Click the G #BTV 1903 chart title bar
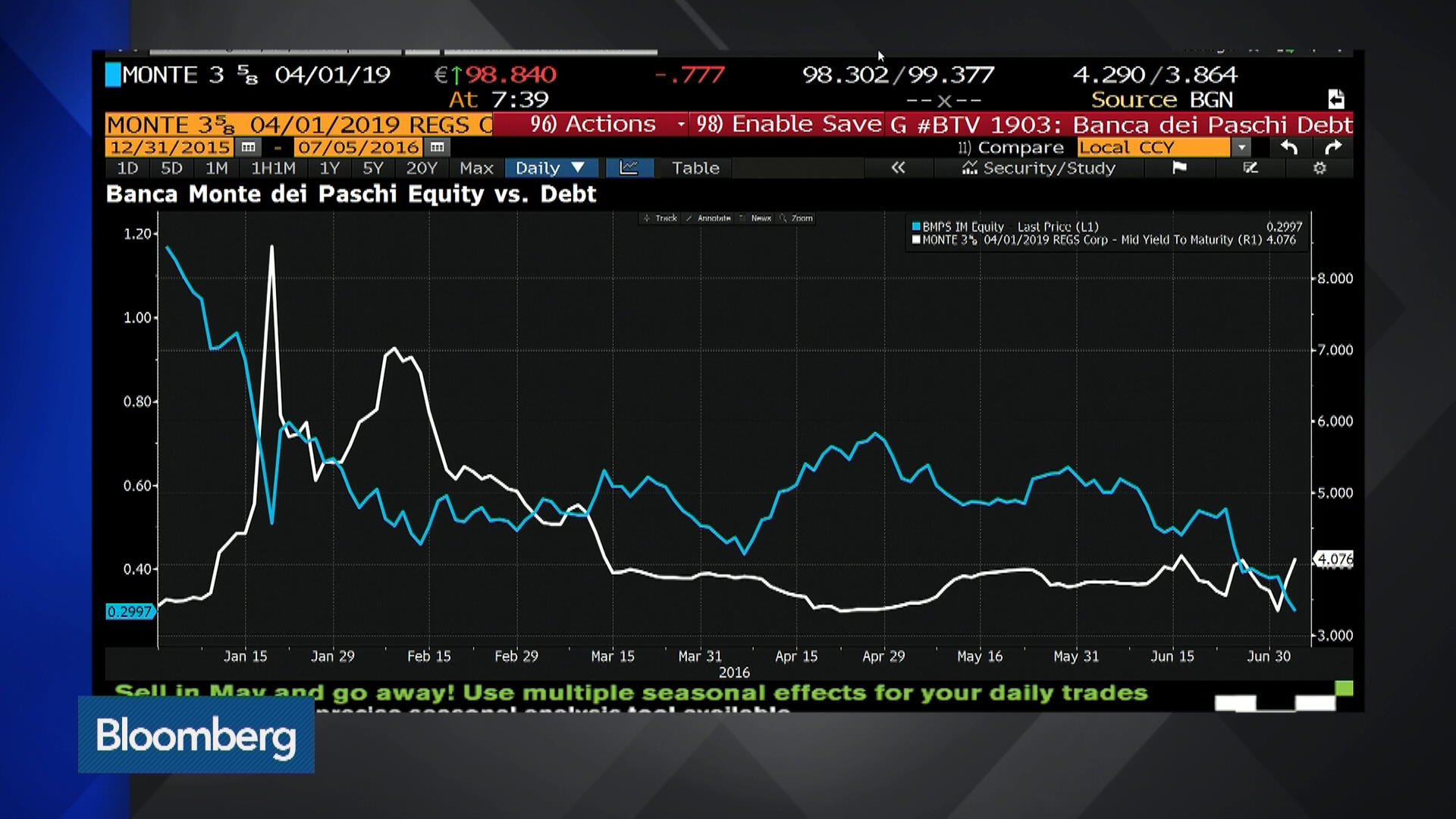1456x819 pixels. [1119, 124]
